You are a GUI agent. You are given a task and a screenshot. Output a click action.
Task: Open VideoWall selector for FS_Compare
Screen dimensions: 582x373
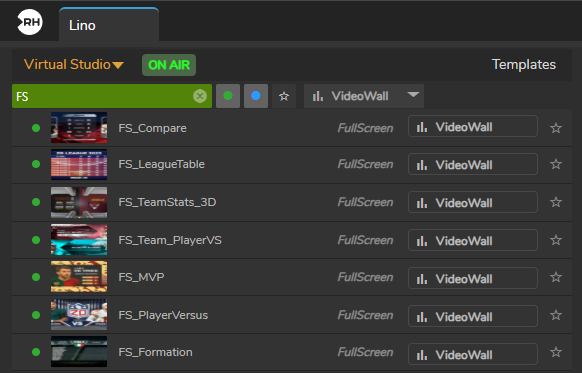click(x=473, y=126)
